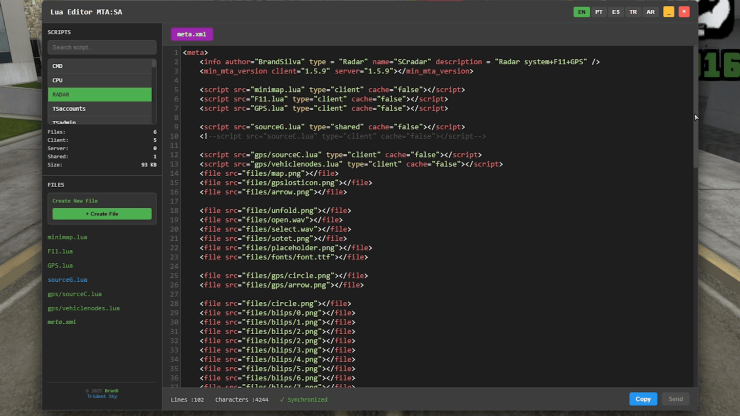Screen dimensions: 740x416
Task: Open the meta.xml editor tab
Action: [x=191, y=34]
